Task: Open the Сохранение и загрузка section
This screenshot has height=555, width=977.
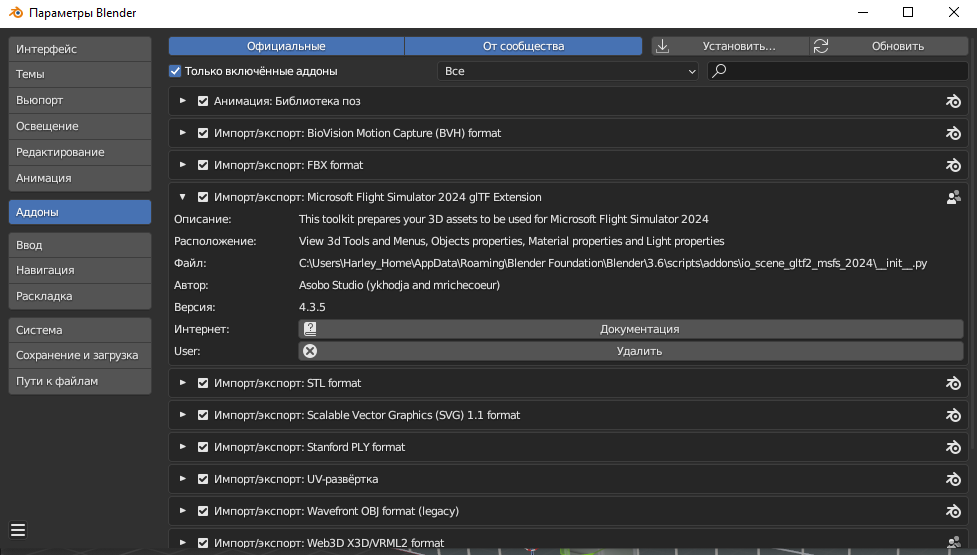Action: (80, 355)
